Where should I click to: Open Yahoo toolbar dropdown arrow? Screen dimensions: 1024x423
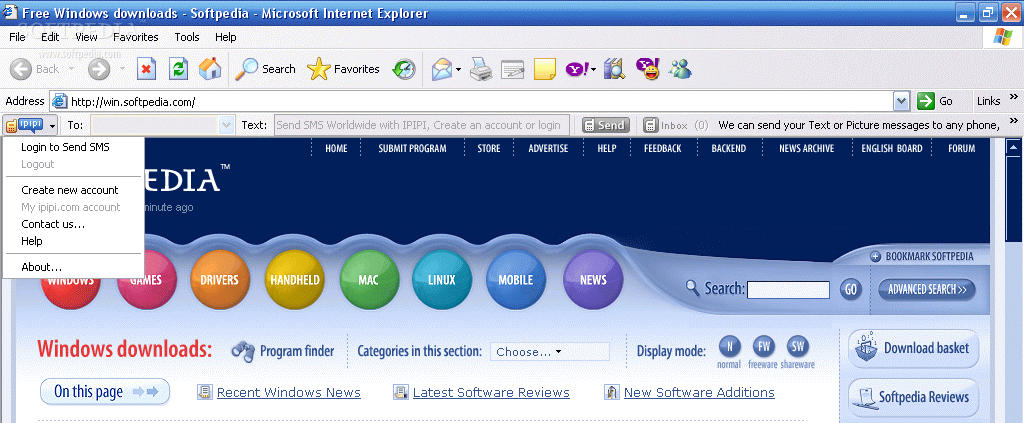click(594, 69)
